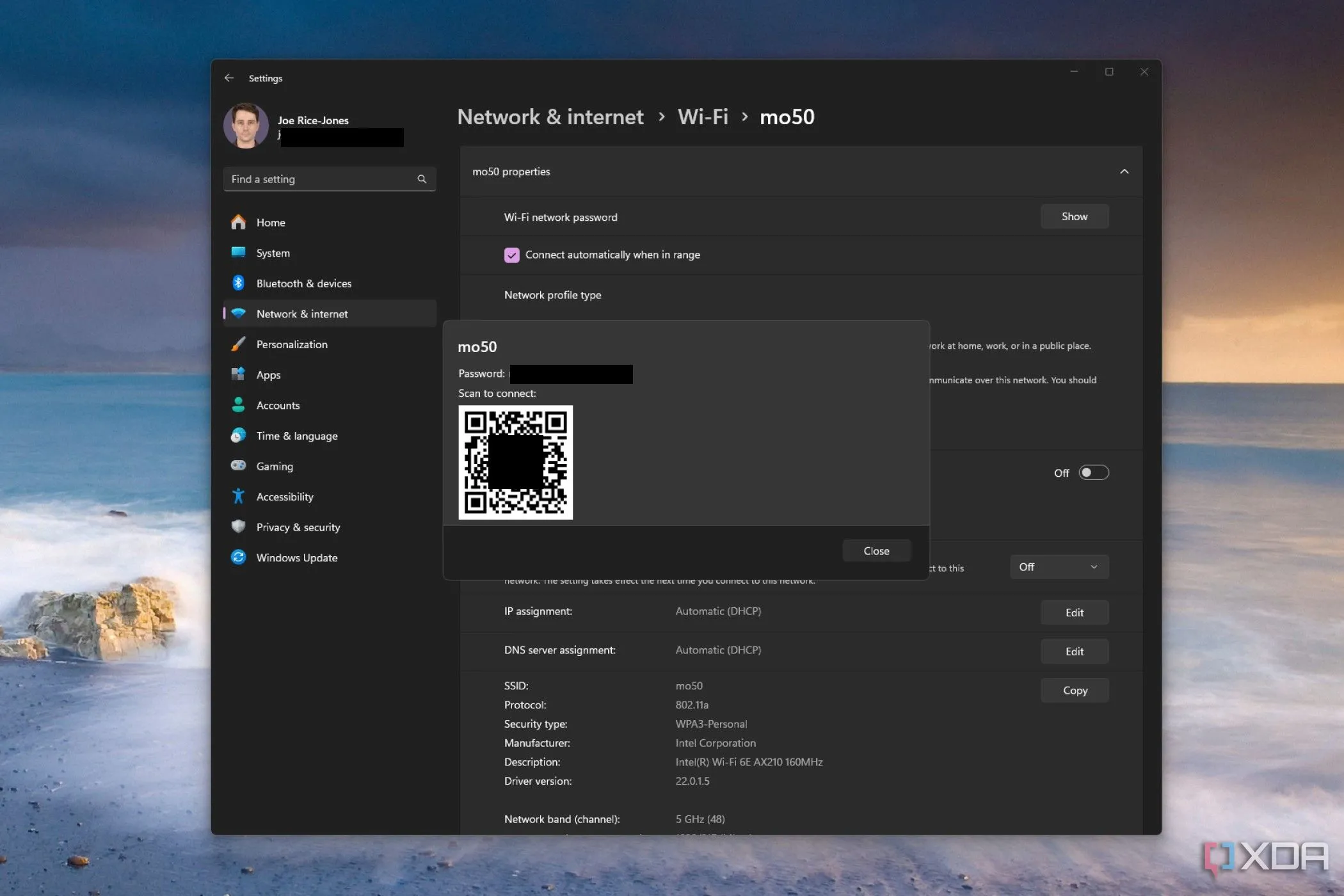Viewport: 1344px width, 896px height.
Task: Open Privacy & security shield icon
Action: pyautogui.click(x=238, y=527)
